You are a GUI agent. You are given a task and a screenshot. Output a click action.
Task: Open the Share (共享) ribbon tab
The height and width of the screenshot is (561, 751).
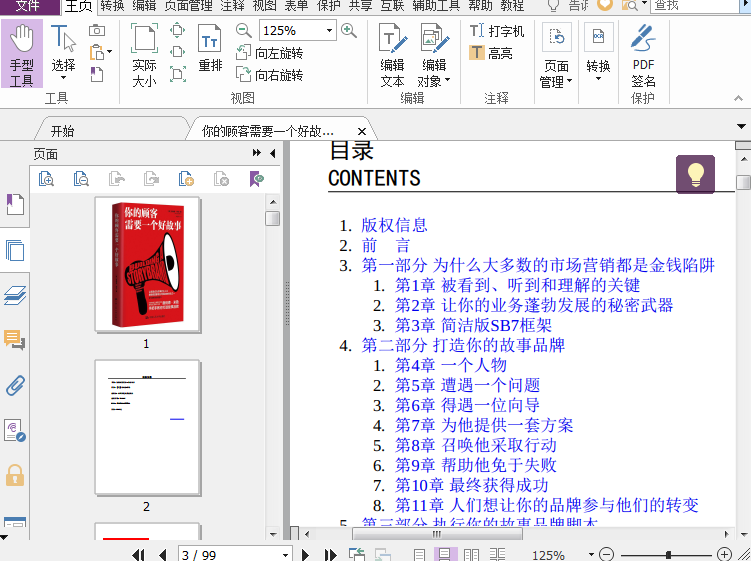(x=361, y=6)
